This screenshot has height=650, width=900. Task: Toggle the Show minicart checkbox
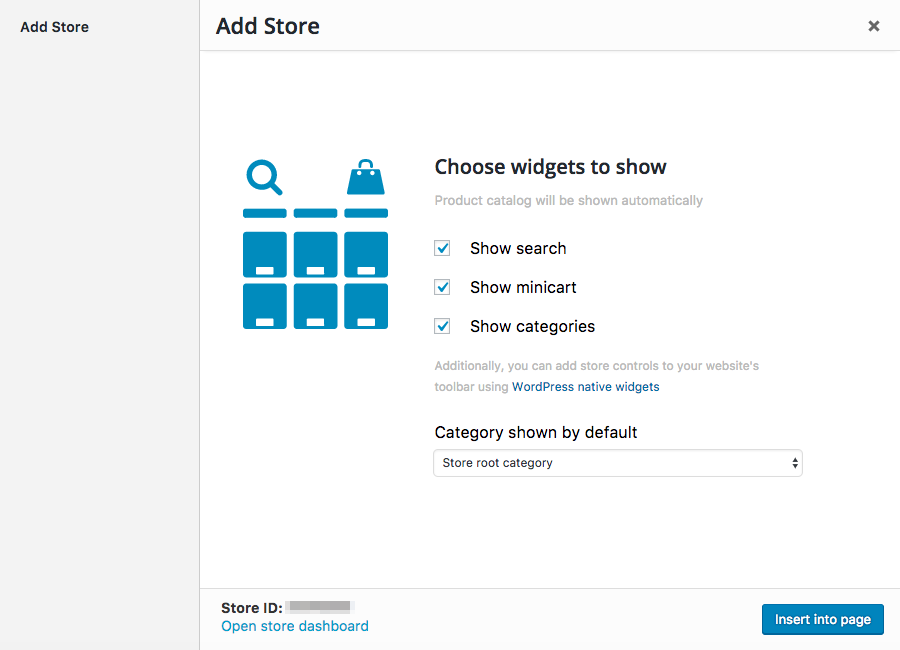[x=442, y=287]
